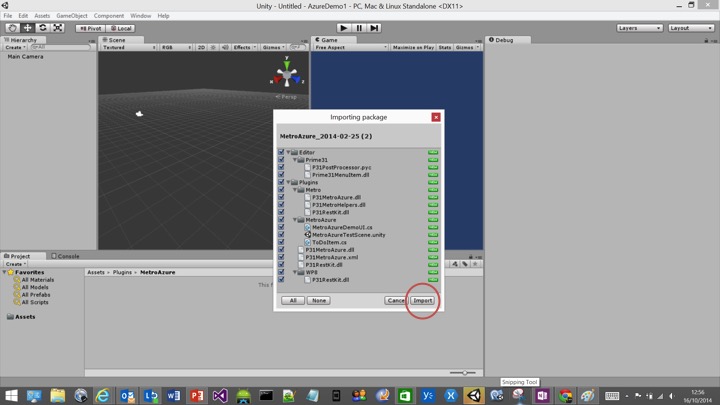Open the Layers dropdown
The image size is (720, 405).
point(639,28)
